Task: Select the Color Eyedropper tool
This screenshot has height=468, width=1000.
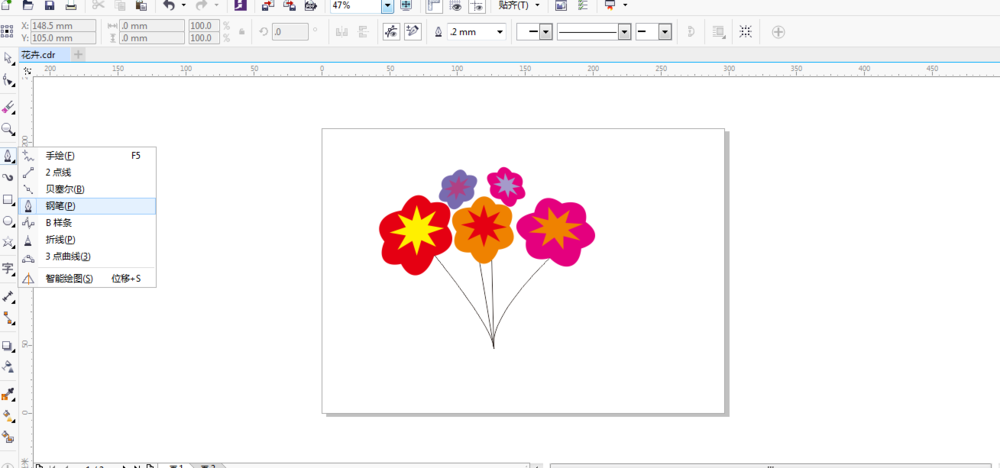Action: 8,394
